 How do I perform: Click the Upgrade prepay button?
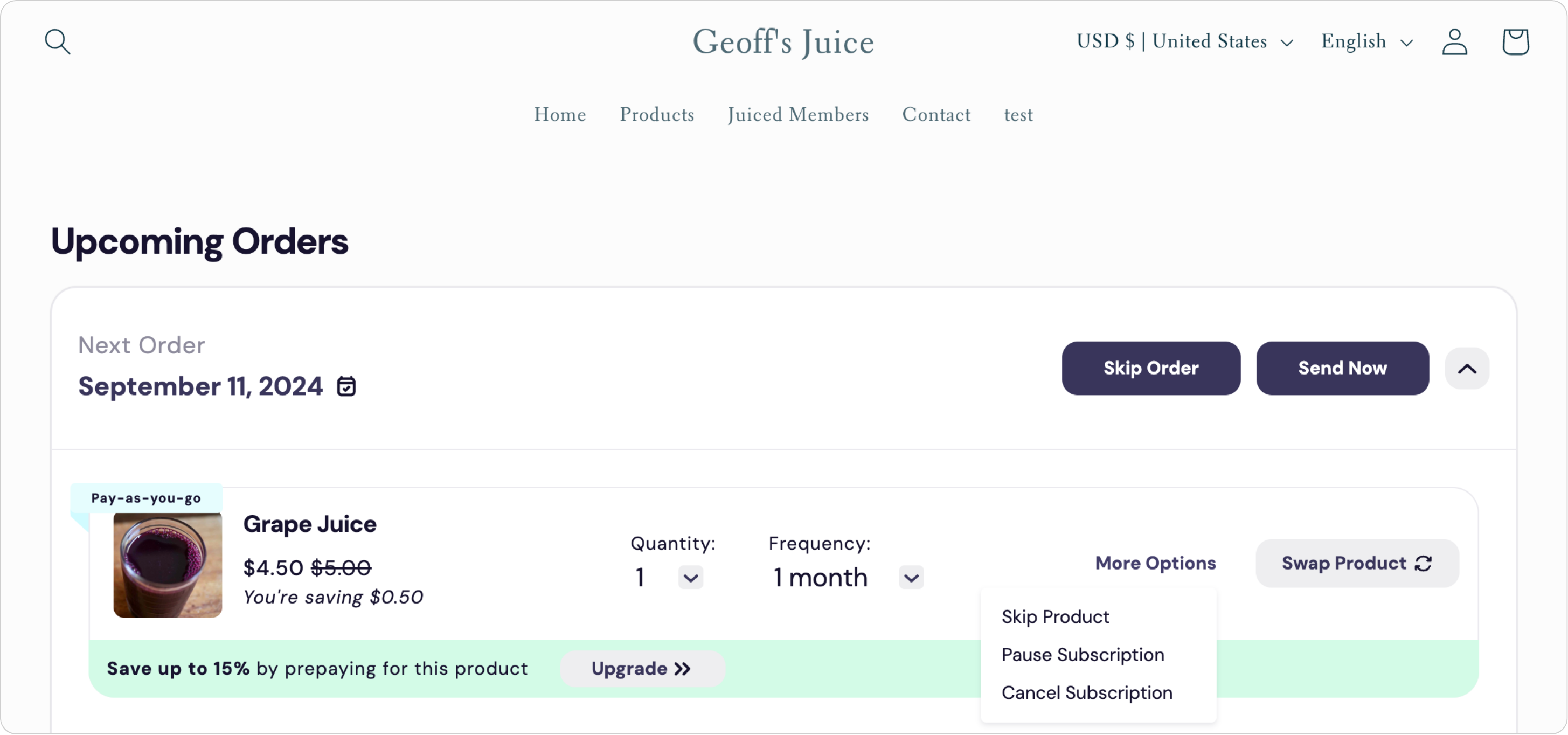tap(642, 669)
